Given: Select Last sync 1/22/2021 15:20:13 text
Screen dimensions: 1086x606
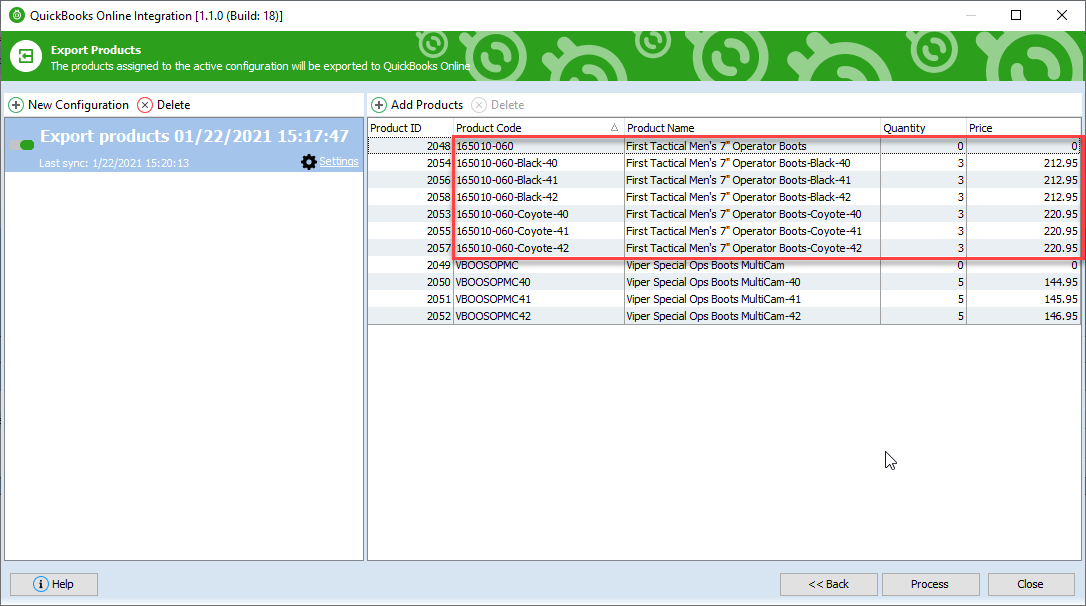Looking at the screenshot, I should (x=114, y=163).
